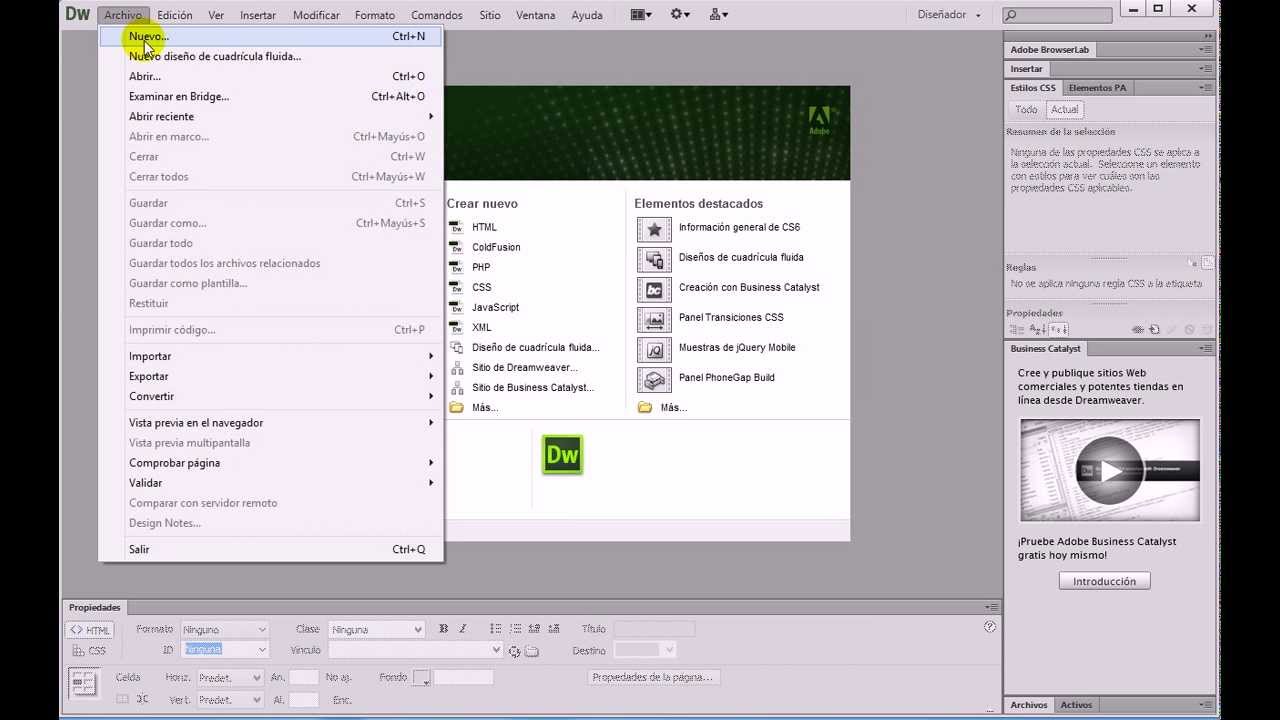1280x720 pixels.
Task: Open the Formato dropdown in Propiedades
Action: tap(225, 630)
